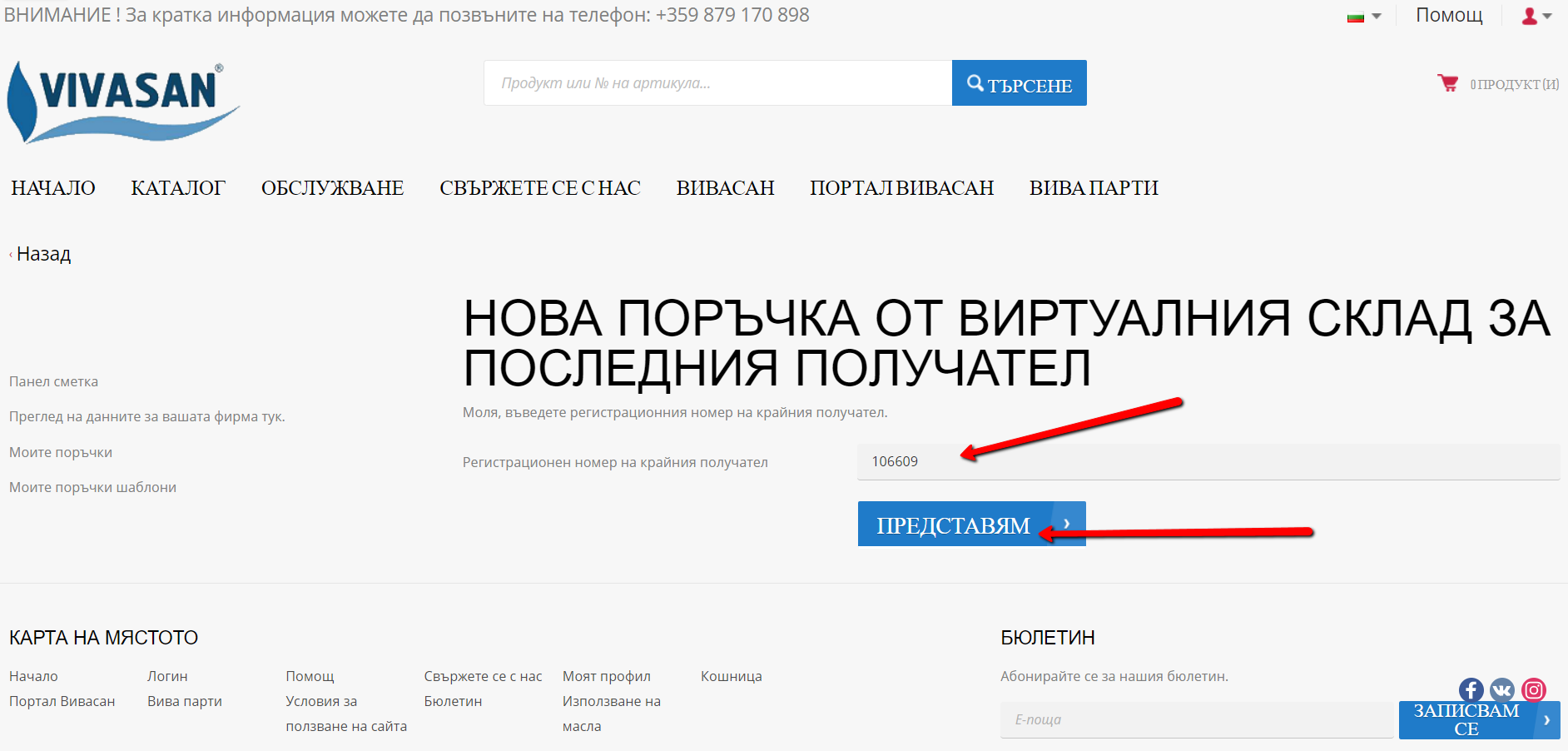Open the НАЧАЛО menu item
1568x751 pixels.
coord(53,188)
